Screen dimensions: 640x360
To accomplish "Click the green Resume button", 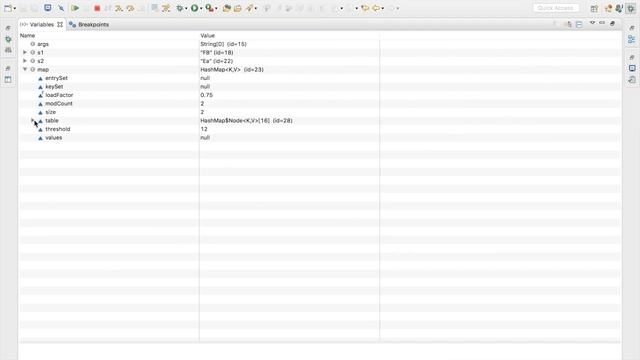I will tap(75, 8).
